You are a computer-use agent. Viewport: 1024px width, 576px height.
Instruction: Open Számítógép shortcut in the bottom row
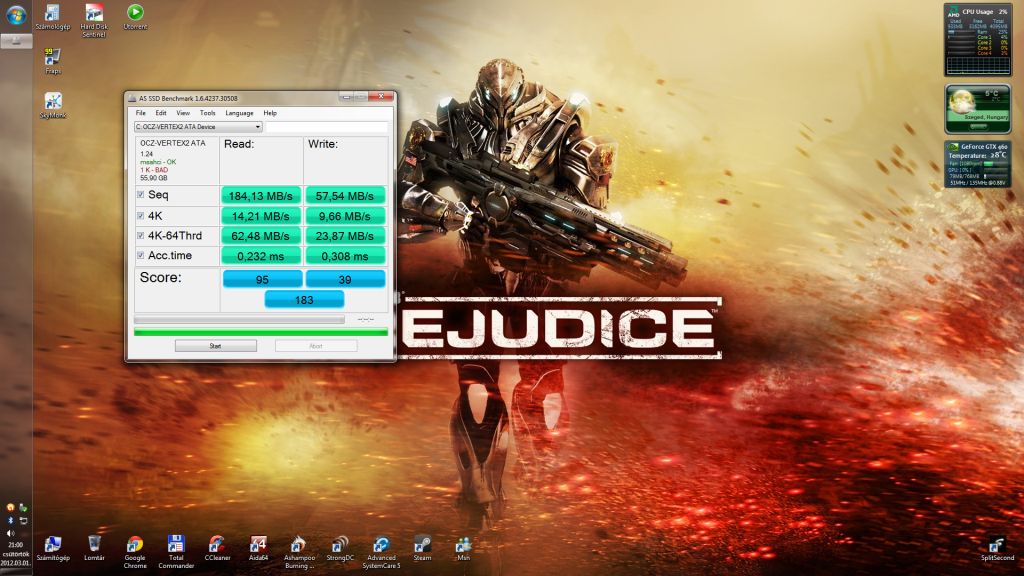pyautogui.click(x=53, y=549)
